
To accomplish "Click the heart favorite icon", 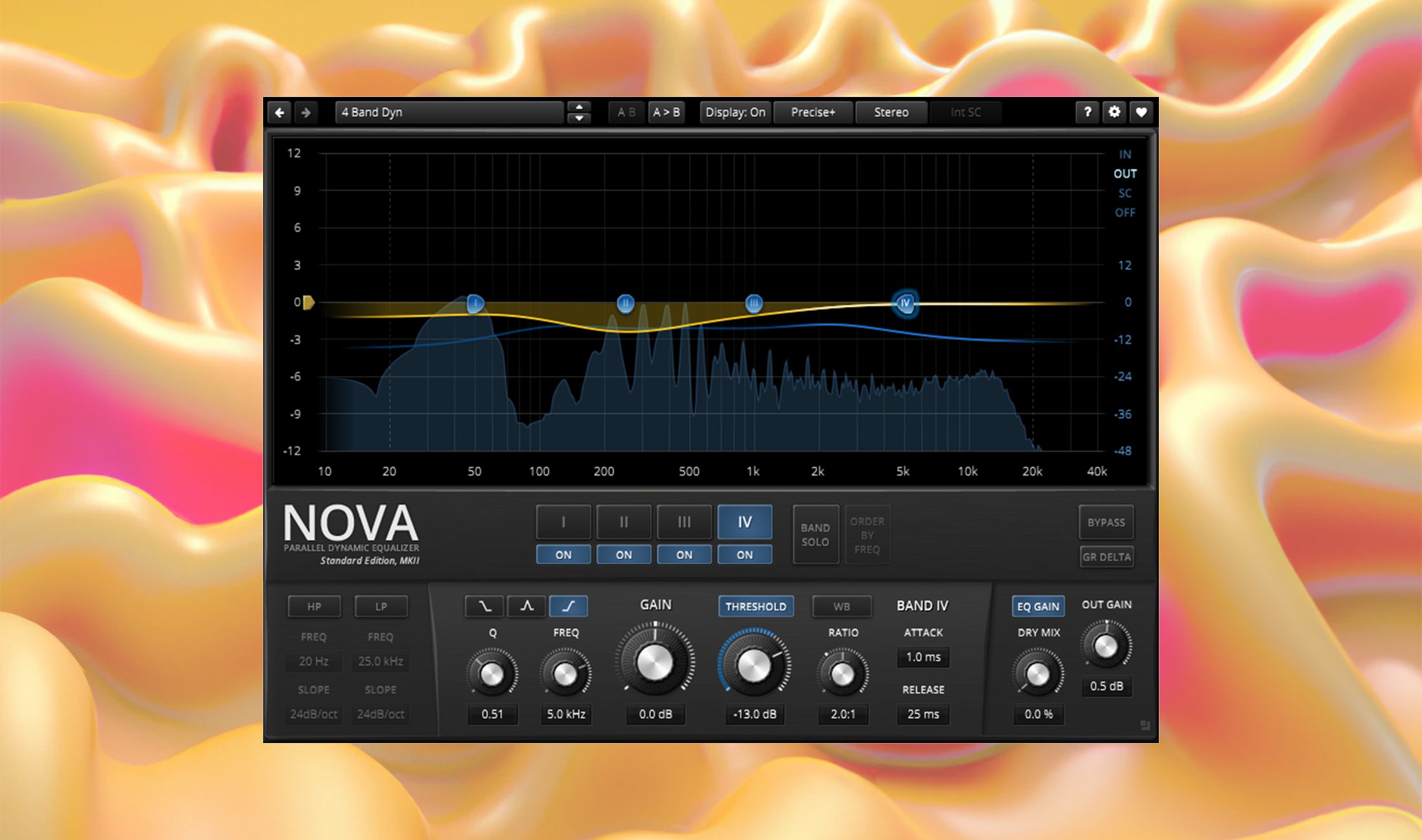I will [x=1141, y=112].
